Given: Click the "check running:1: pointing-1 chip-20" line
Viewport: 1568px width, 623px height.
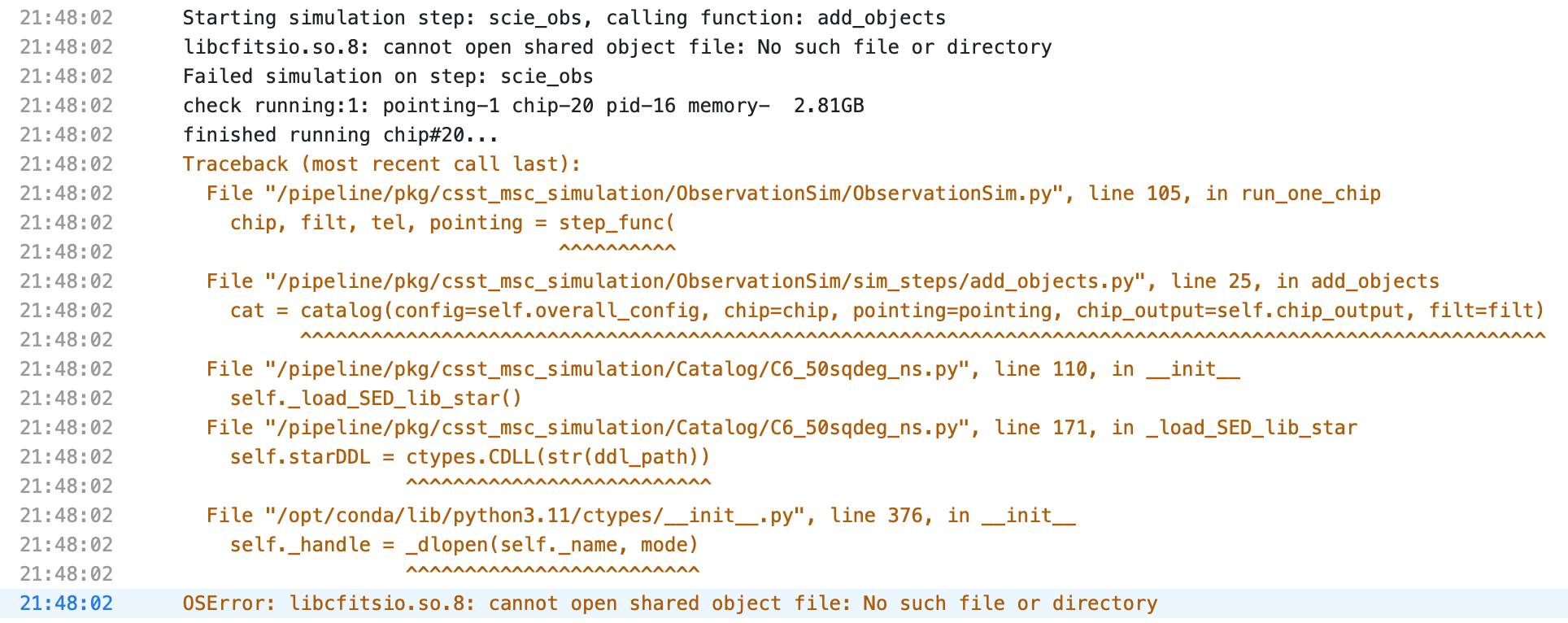Looking at the screenshot, I should tap(523, 106).
